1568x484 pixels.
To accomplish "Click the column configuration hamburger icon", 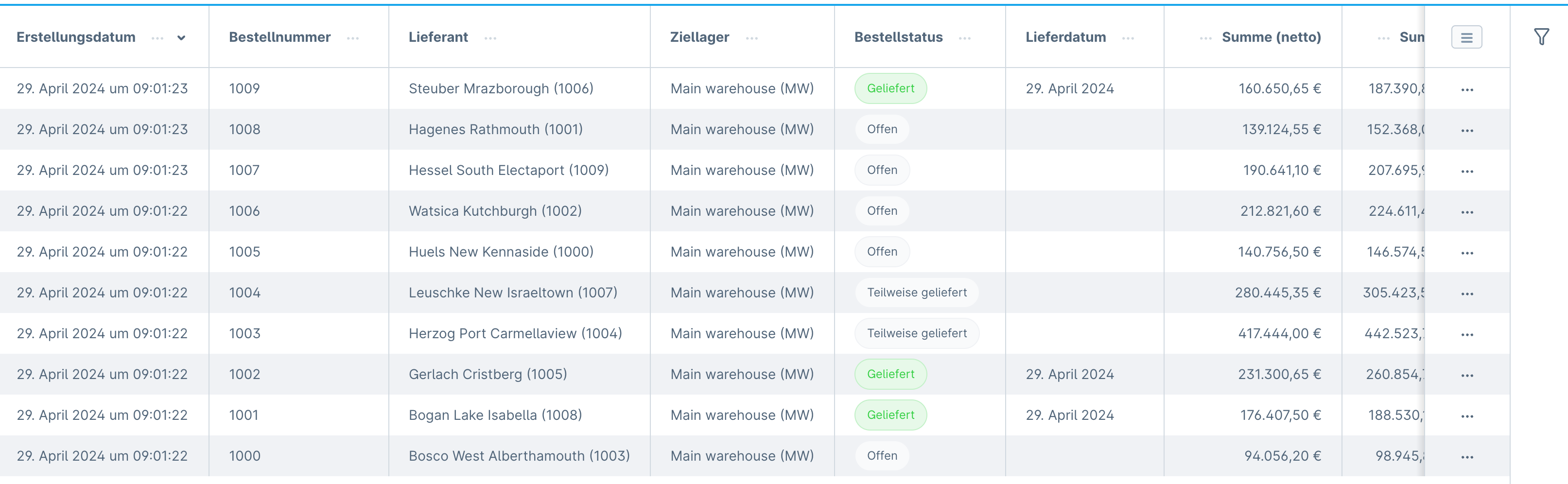I will coord(1467,36).
